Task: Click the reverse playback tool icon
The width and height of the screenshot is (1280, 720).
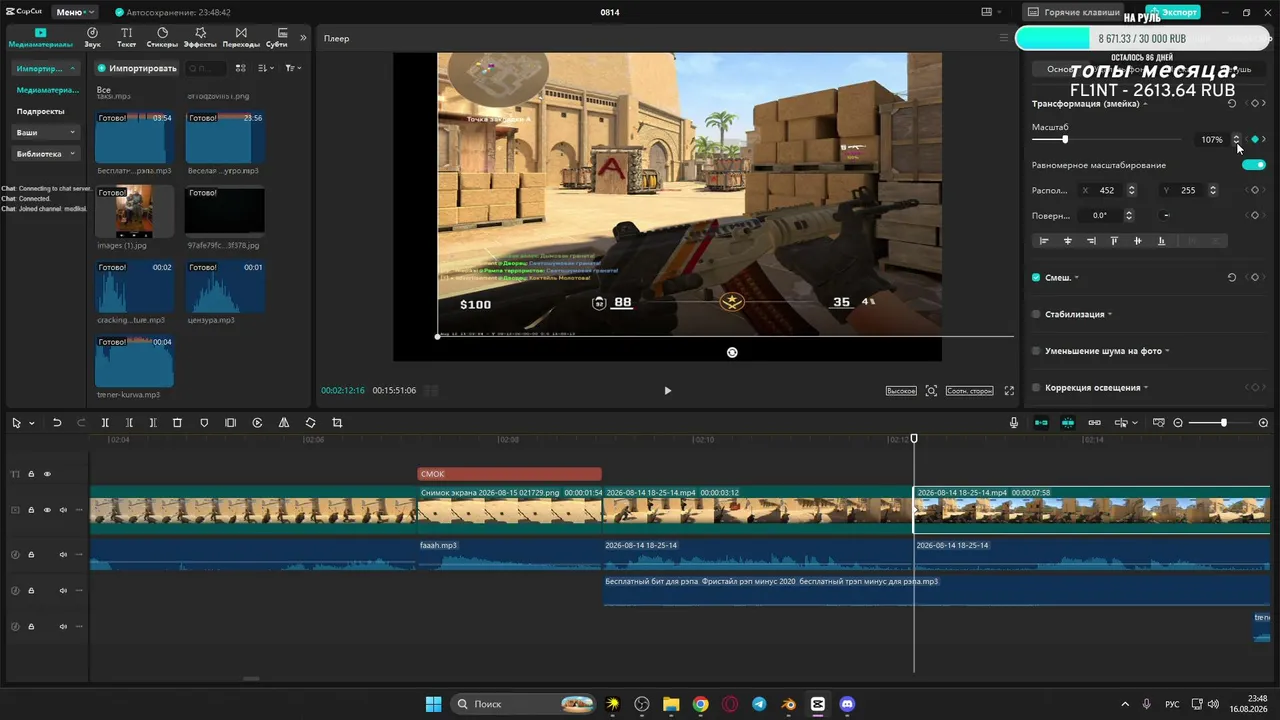Action: [x=257, y=423]
